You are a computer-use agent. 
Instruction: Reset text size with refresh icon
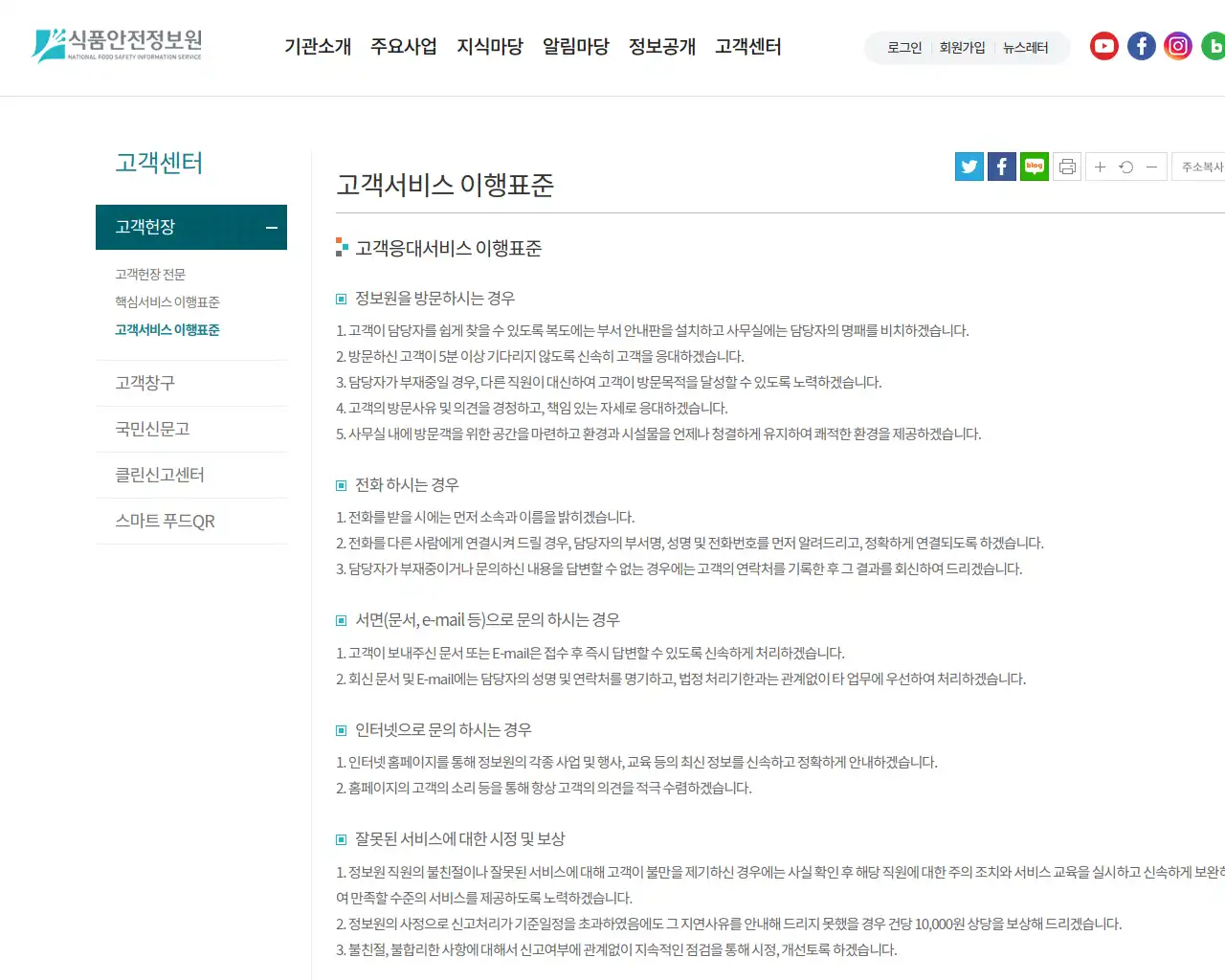coord(1126,167)
